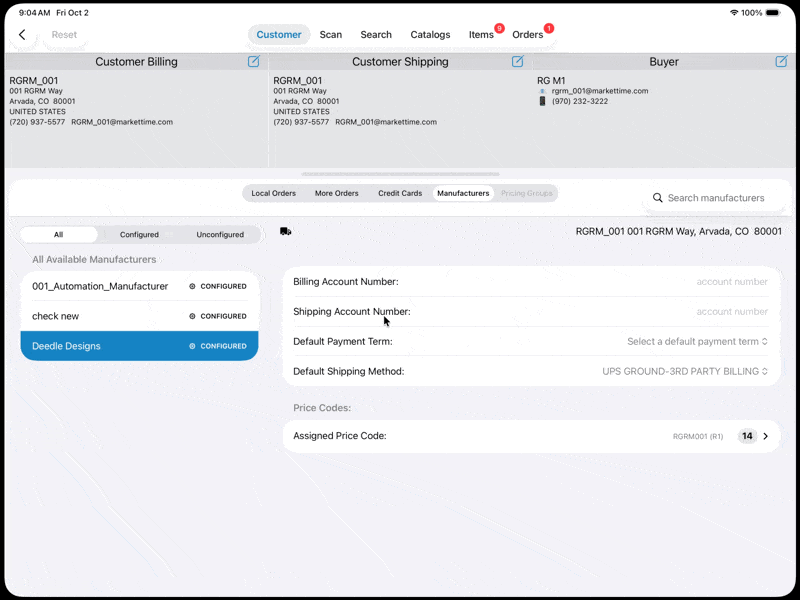Click the 14 price code count badge

747,436
